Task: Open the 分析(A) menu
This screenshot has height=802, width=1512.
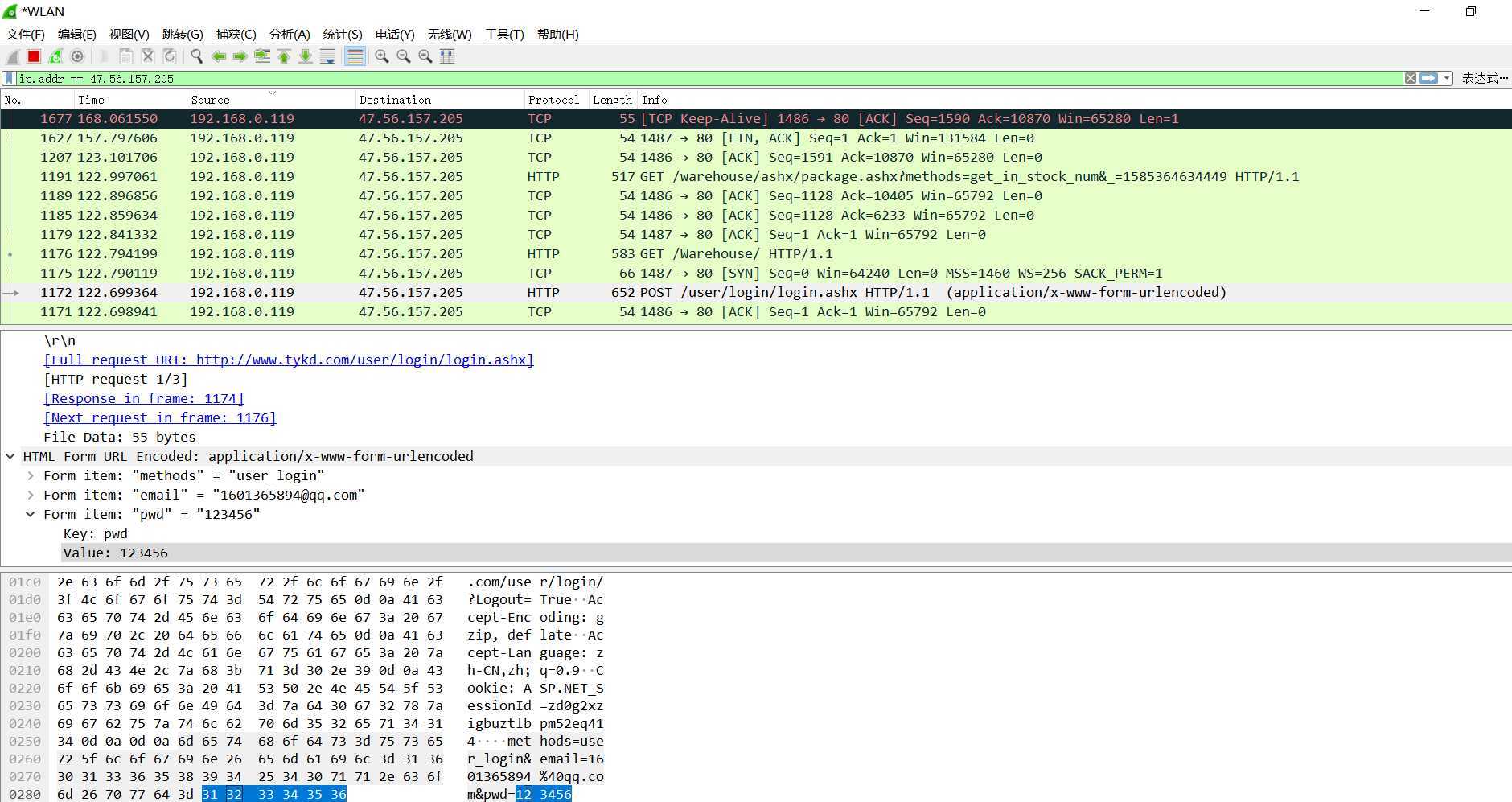Action: pyautogui.click(x=290, y=34)
